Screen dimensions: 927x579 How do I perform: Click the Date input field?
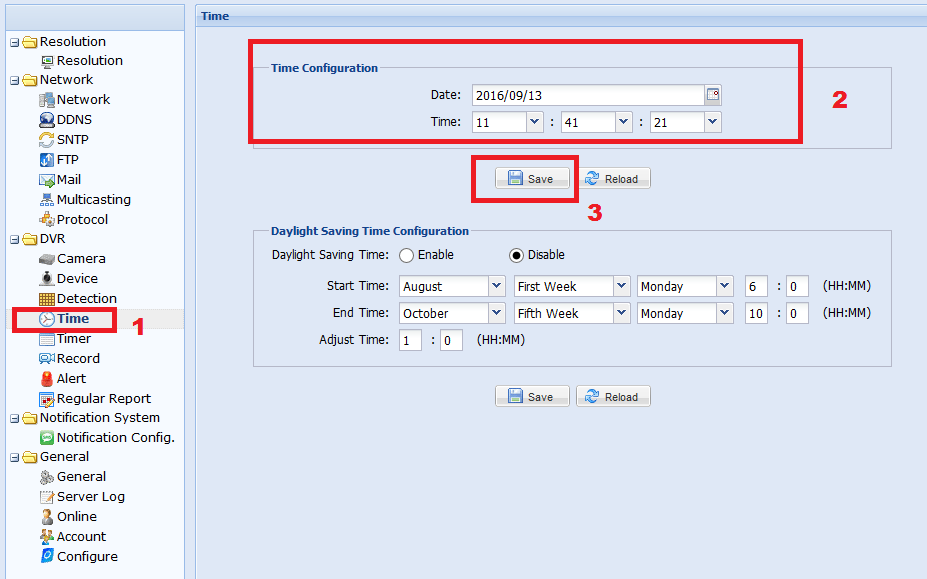(587, 95)
